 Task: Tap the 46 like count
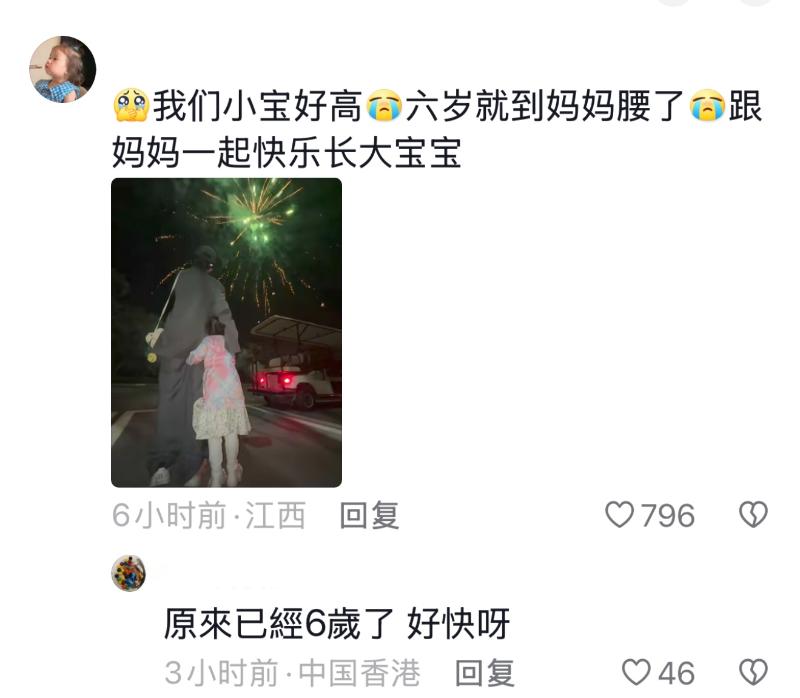tap(677, 673)
